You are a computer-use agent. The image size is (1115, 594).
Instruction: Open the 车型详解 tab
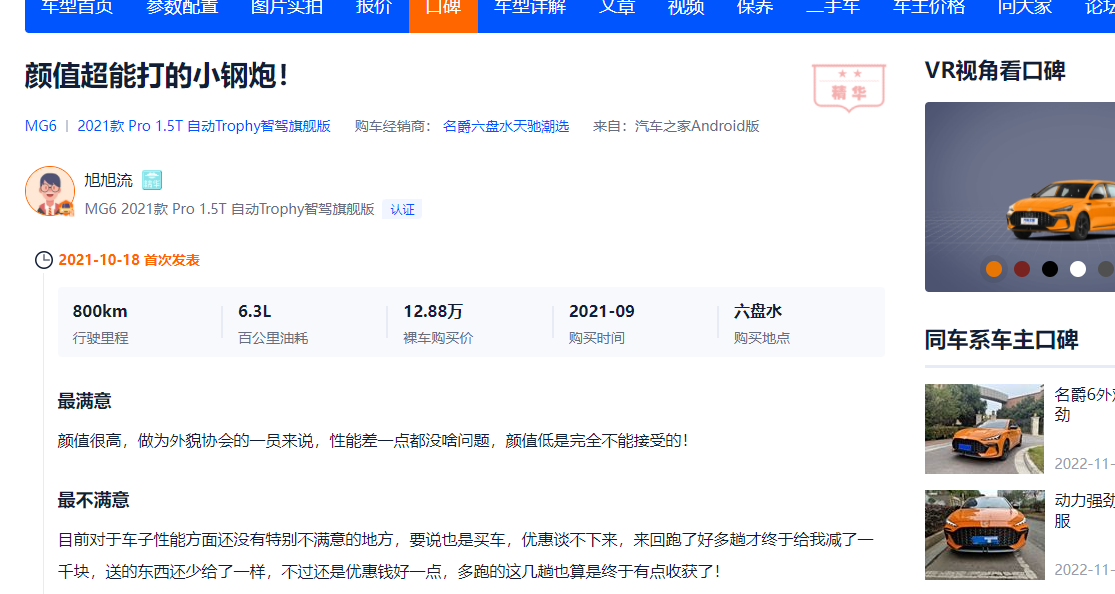pos(530,8)
